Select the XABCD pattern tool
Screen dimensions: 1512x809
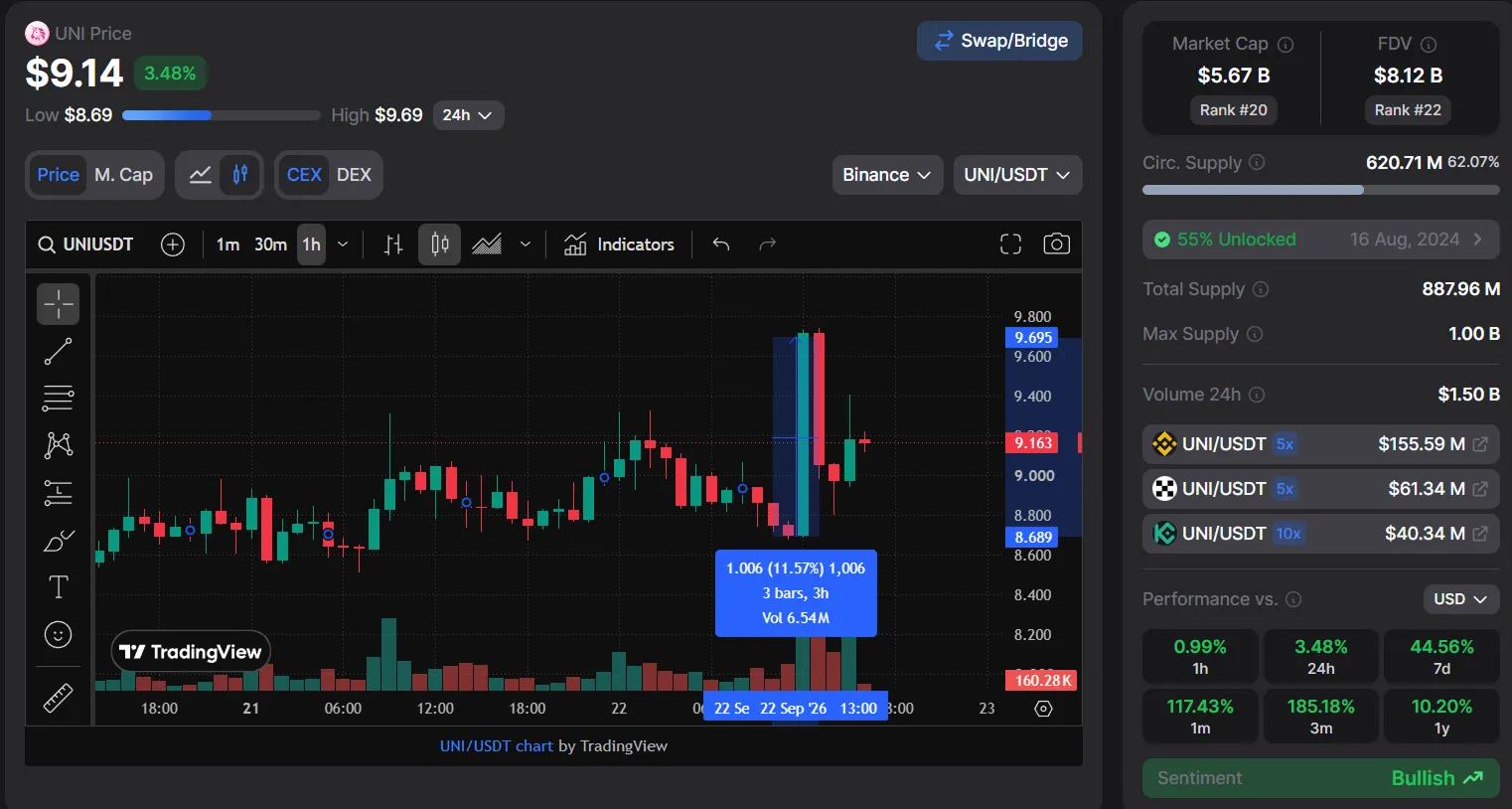[x=58, y=445]
